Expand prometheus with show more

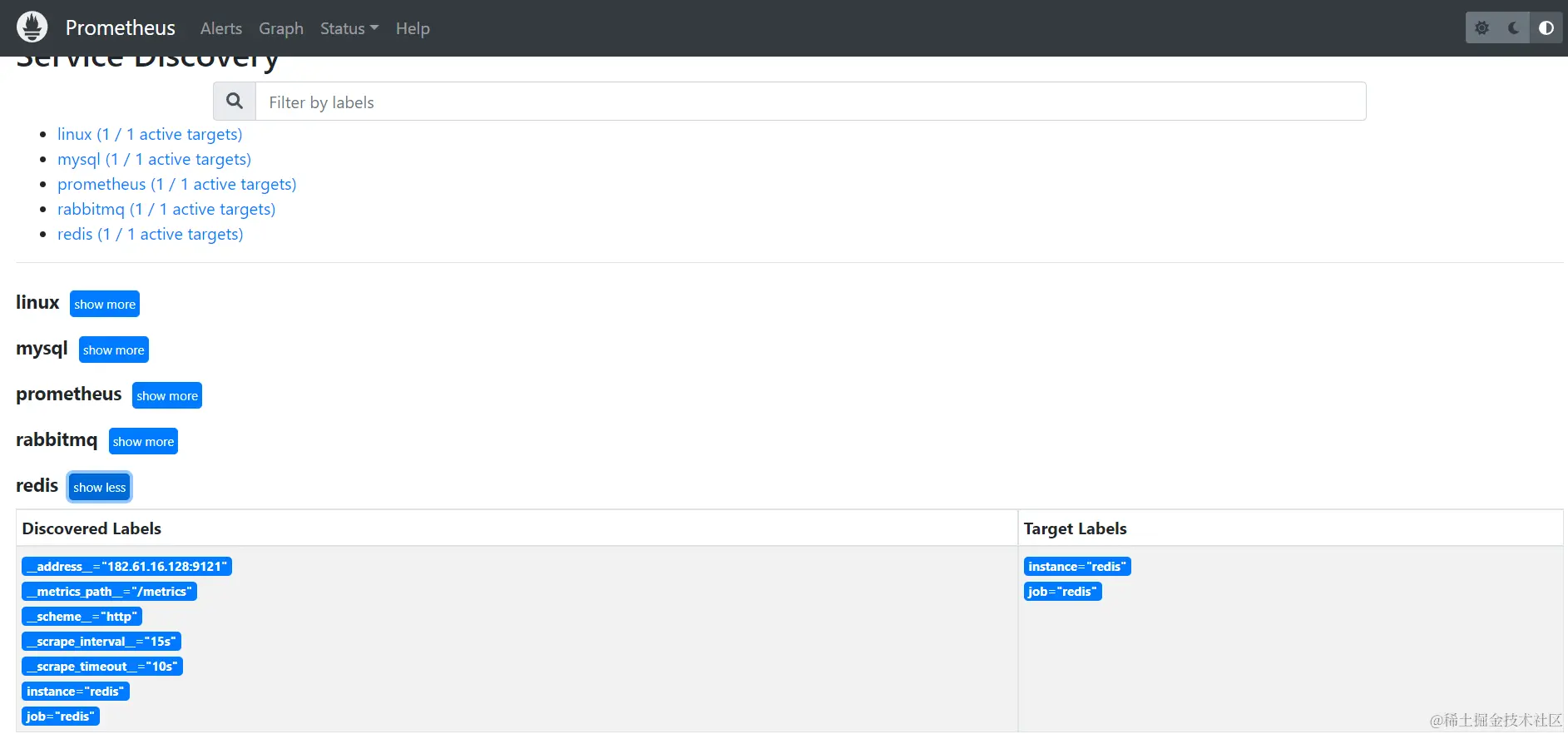coord(167,395)
